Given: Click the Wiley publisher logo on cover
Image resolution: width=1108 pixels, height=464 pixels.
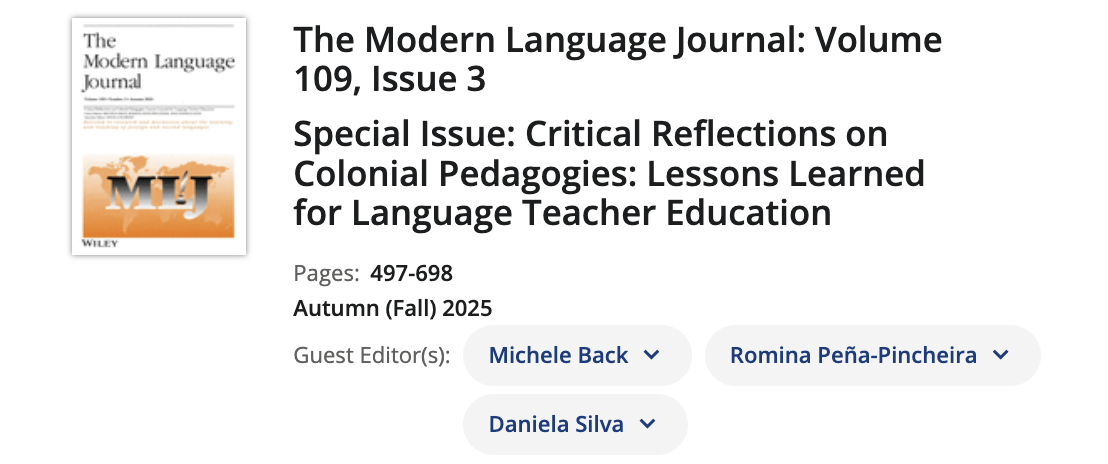Looking at the screenshot, I should 96,242.
